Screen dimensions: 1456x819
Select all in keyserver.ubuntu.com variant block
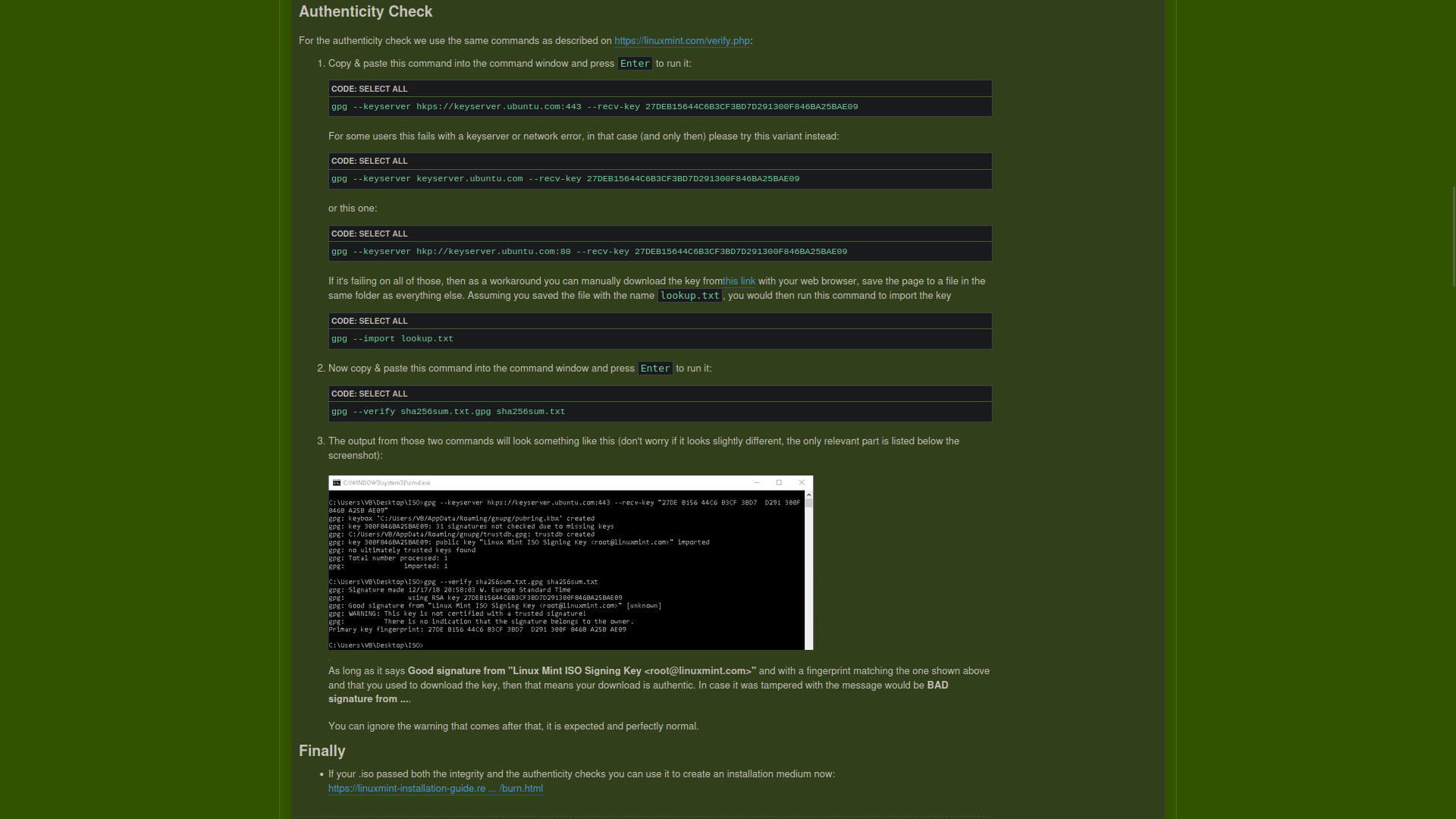(384, 161)
